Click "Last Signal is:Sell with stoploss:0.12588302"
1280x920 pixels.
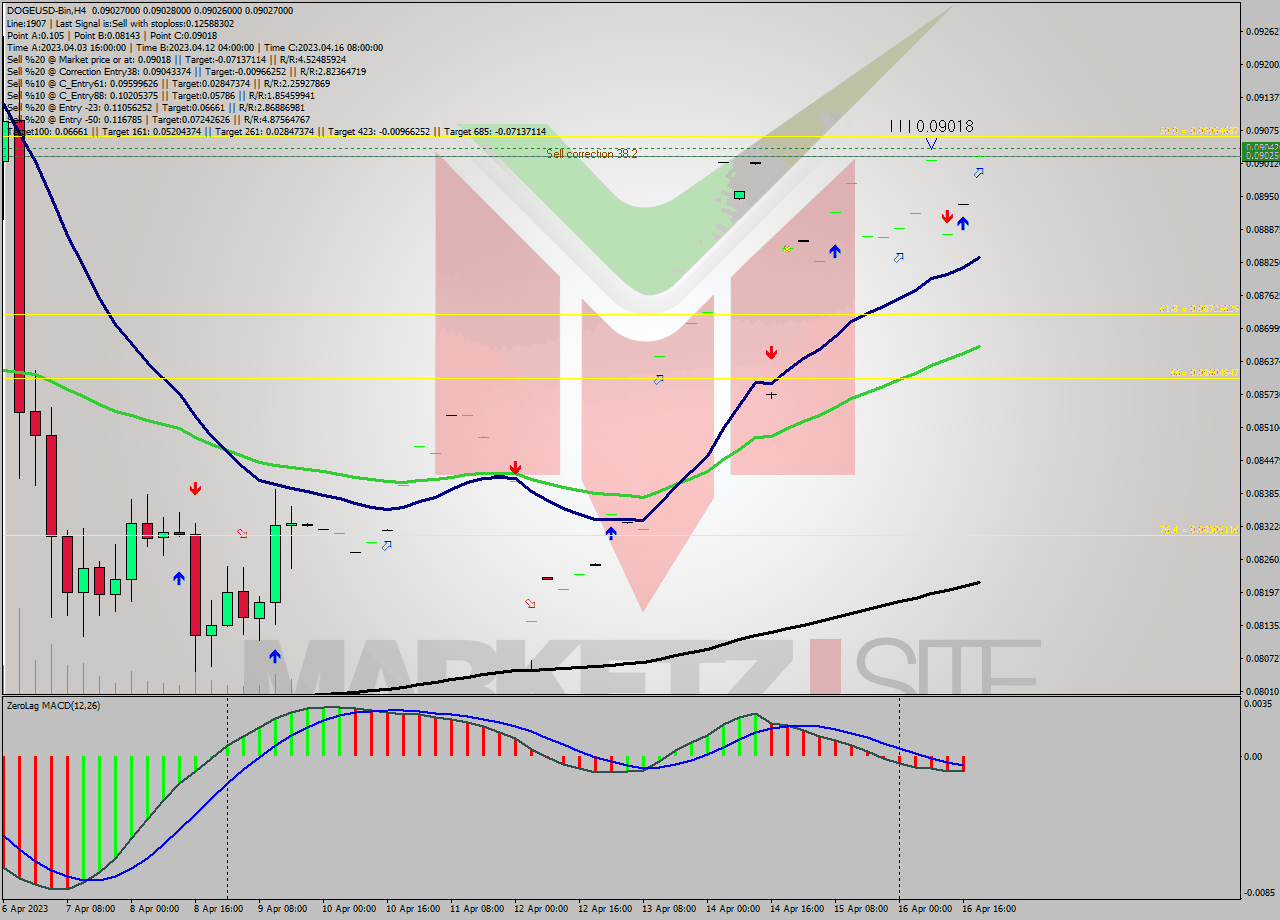(x=145, y=23)
